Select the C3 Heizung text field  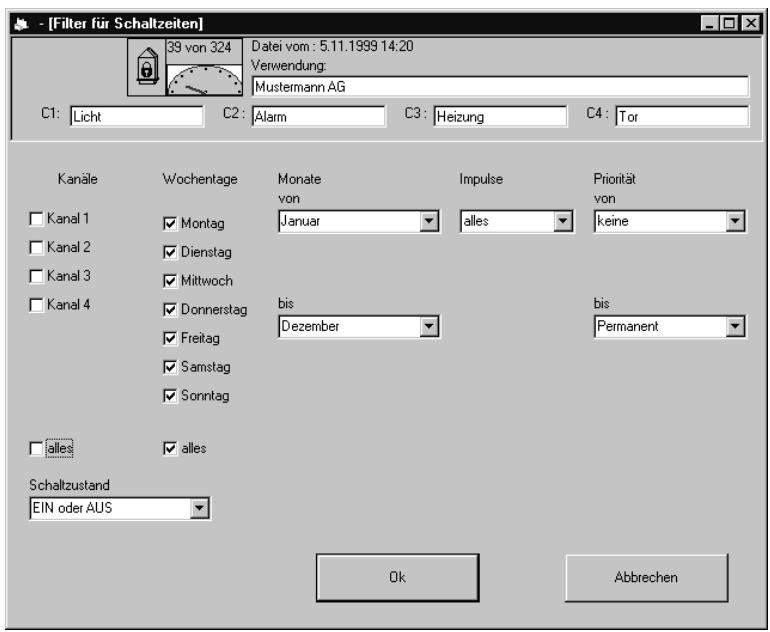(494, 117)
